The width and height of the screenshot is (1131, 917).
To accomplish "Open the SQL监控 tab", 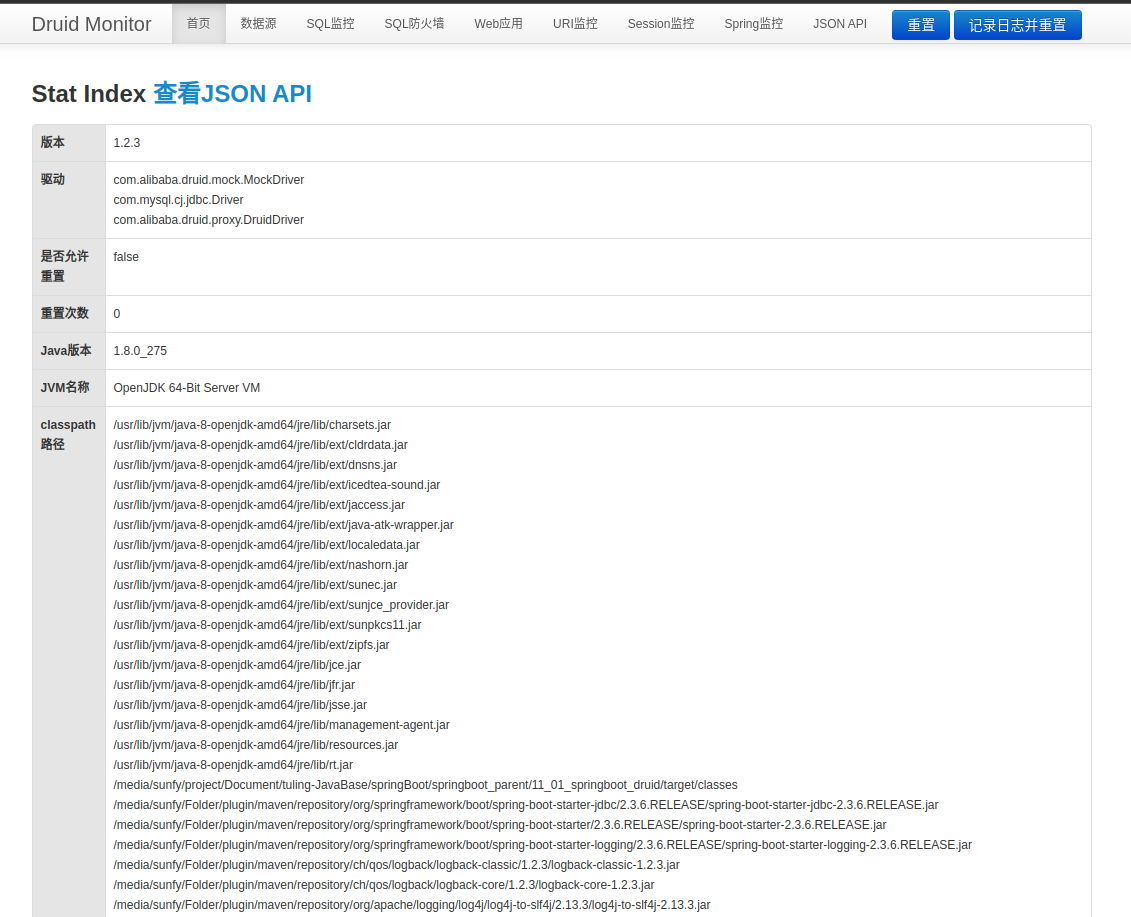I will 330,24.
